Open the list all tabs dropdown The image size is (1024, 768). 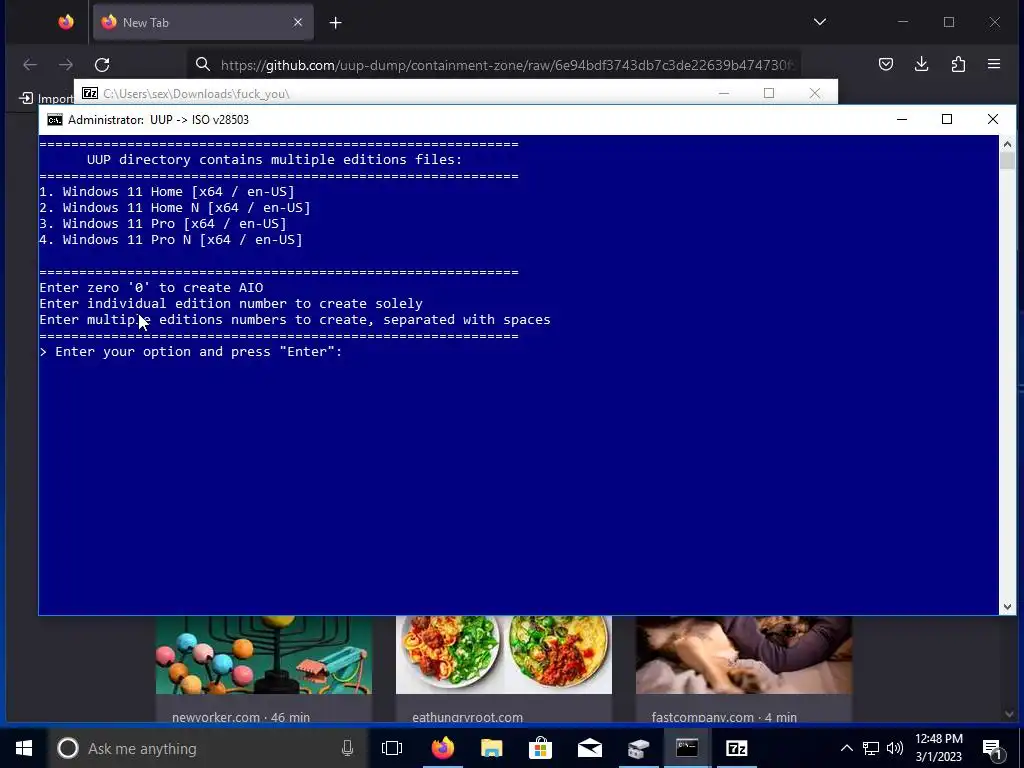click(820, 22)
